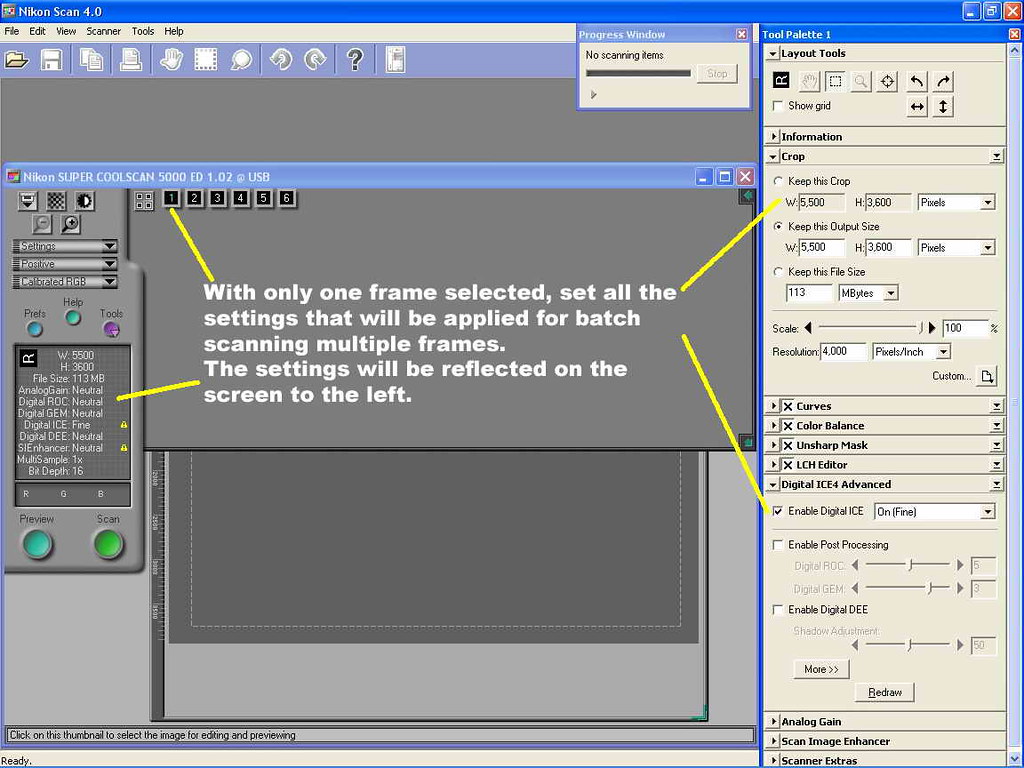Screen dimensions: 1024x768
Task: Open help with the question mark icon
Action: [355, 60]
